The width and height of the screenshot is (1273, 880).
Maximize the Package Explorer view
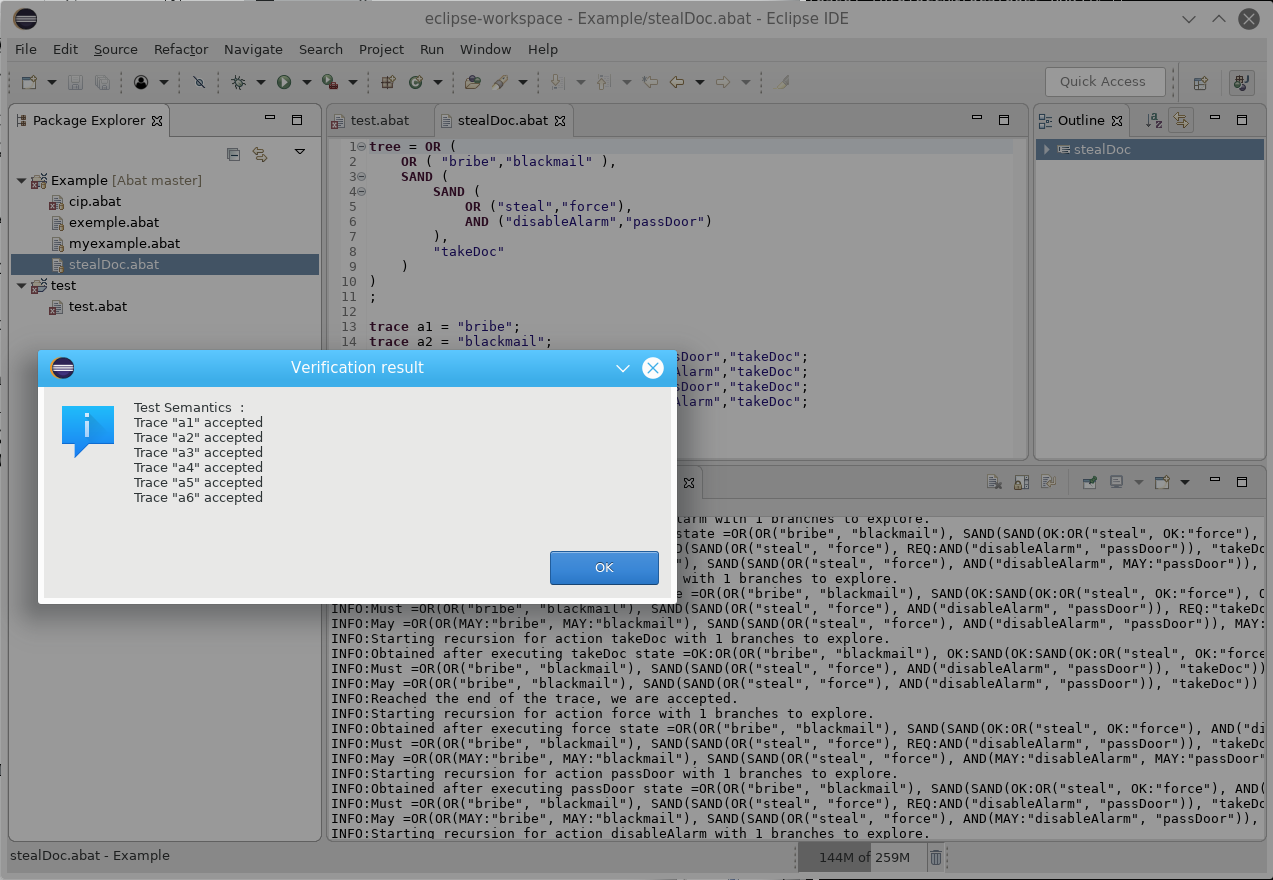click(297, 120)
